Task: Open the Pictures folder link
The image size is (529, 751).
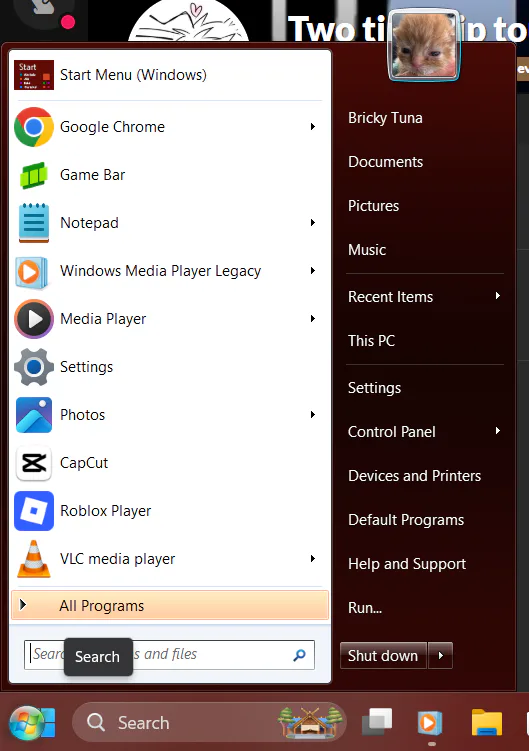Action: click(x=373, y=206)
